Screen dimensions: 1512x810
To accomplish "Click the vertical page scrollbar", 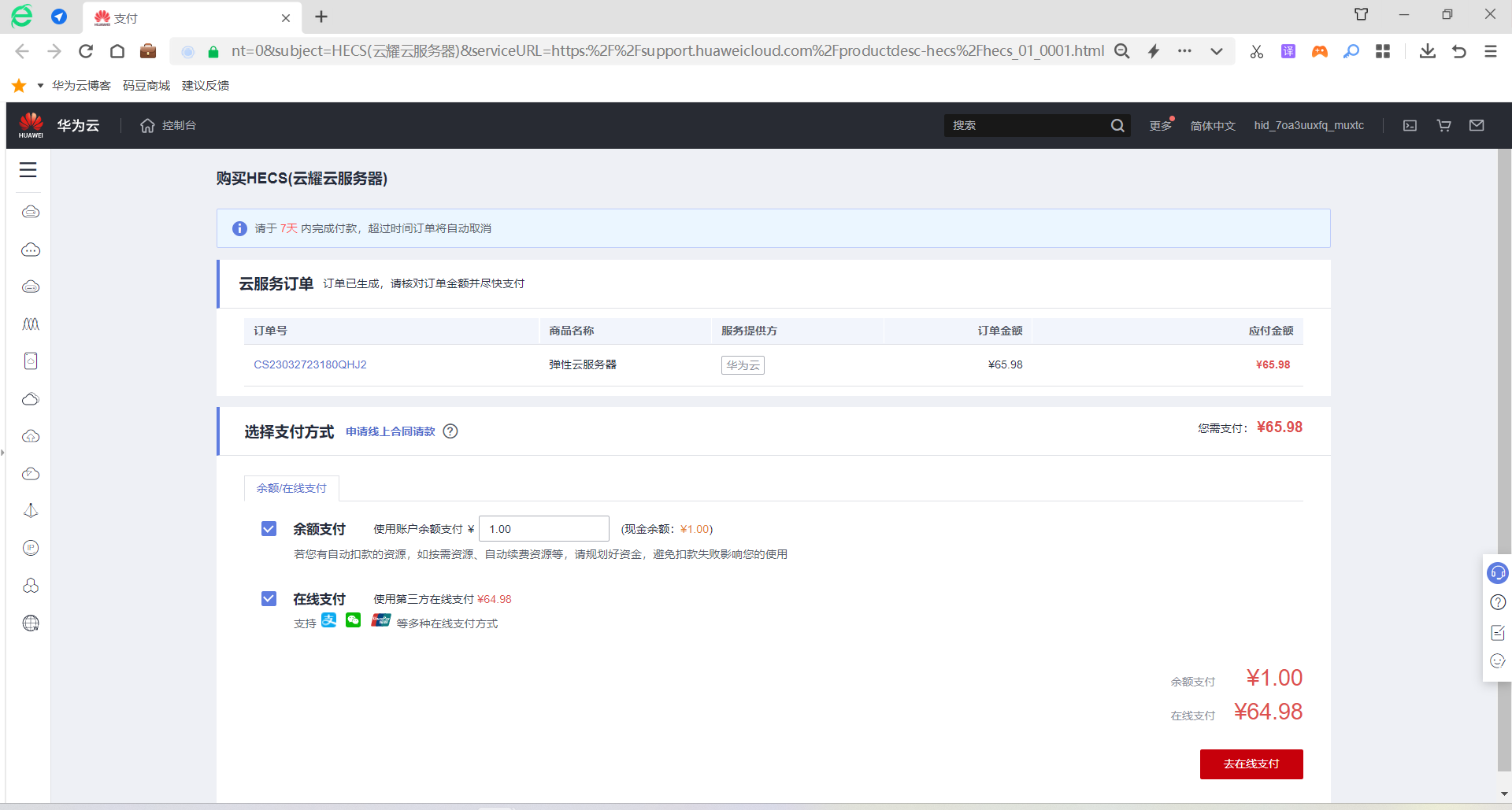I will 1503,460.
